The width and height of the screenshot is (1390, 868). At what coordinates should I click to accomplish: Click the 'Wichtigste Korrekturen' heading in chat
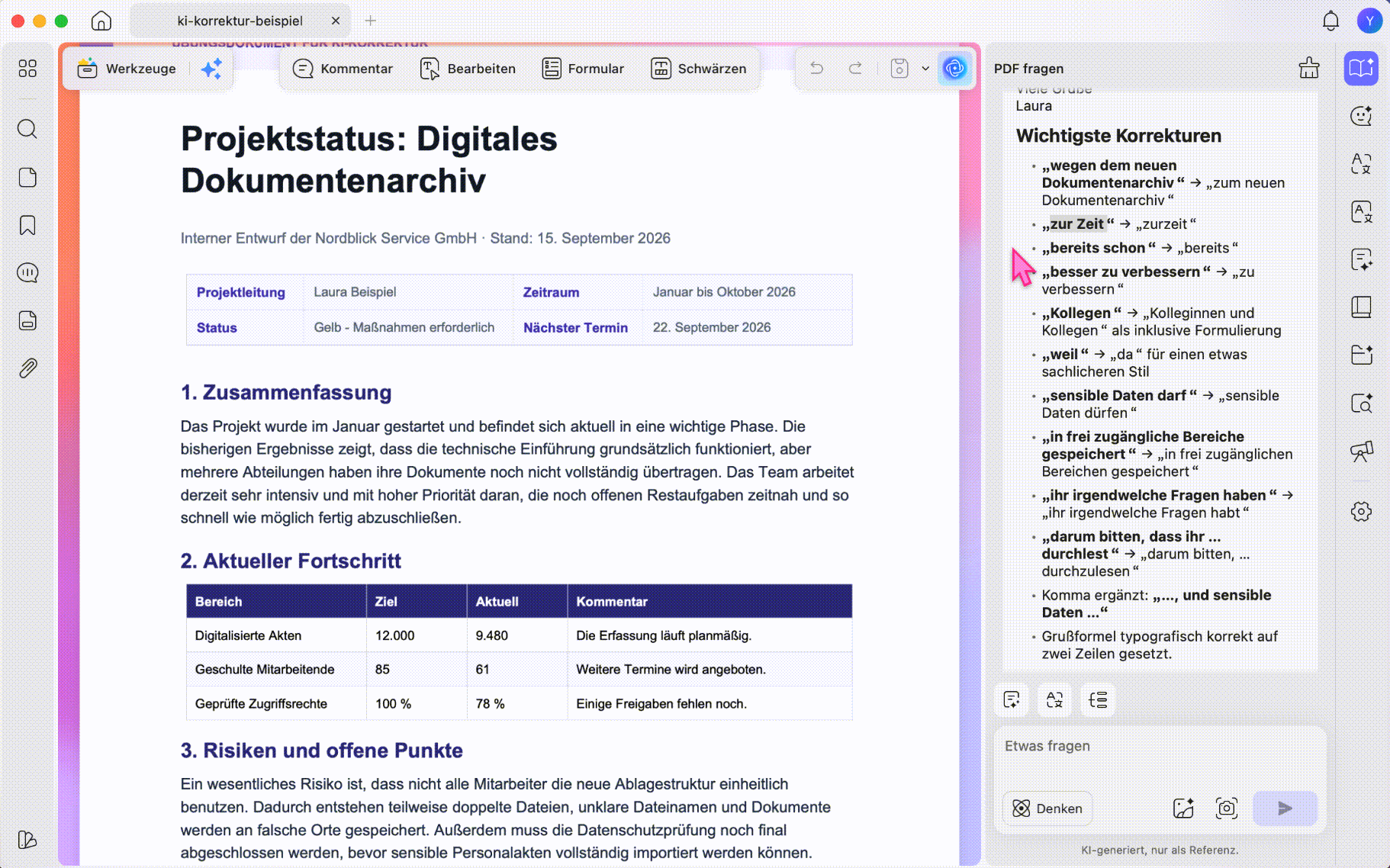(1118, 136)
